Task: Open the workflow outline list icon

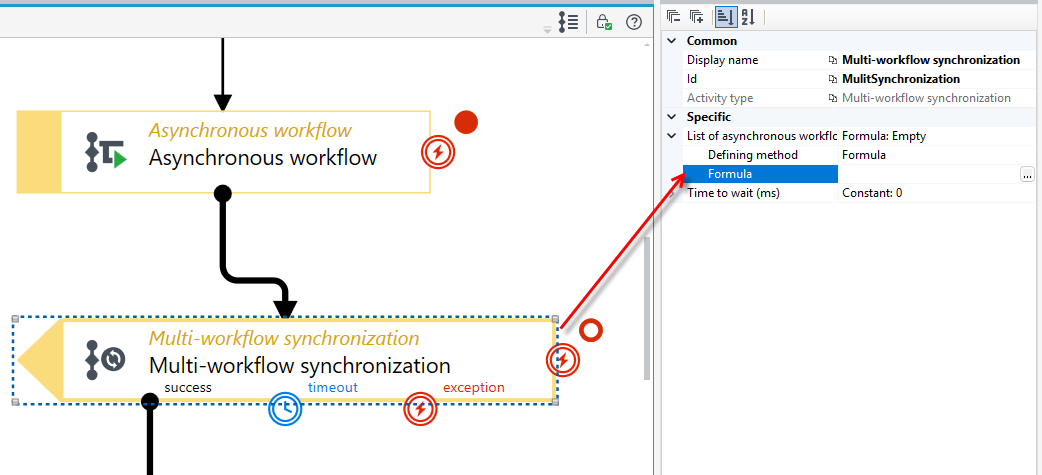Action: [x=568, y=22]
